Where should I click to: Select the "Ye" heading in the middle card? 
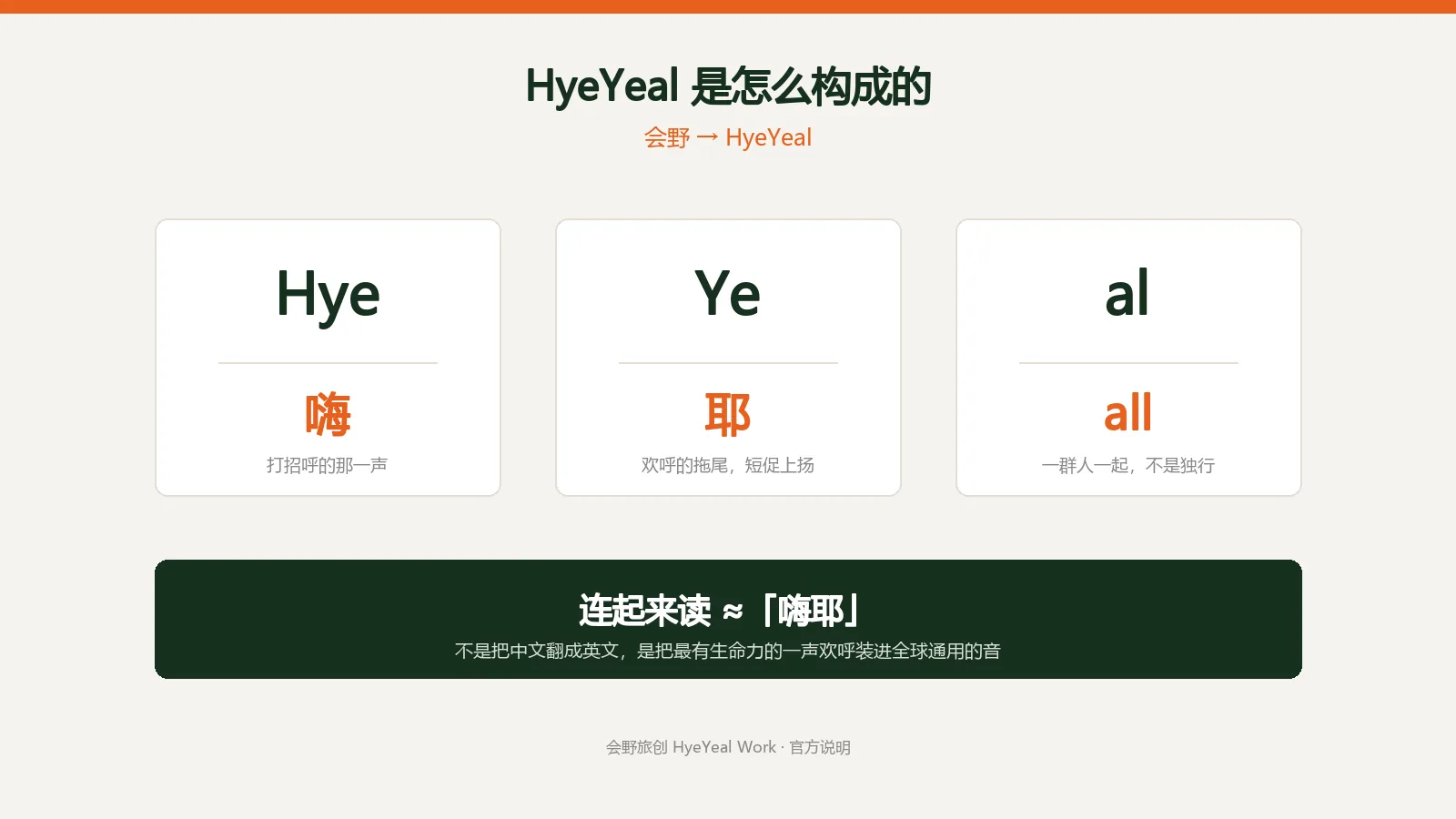click(x=728, y=293)
